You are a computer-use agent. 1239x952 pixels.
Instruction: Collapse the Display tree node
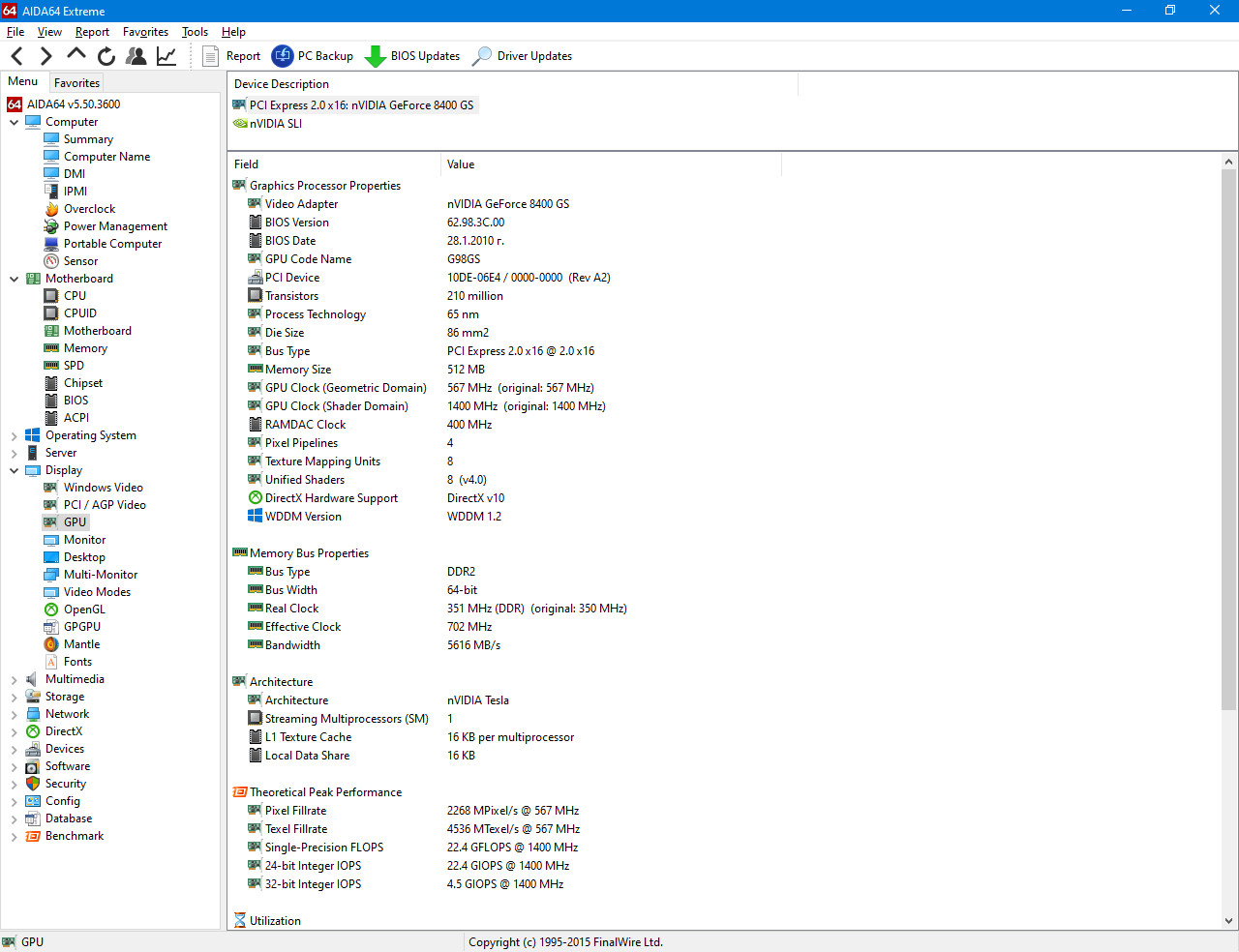[x=14, y=470]
